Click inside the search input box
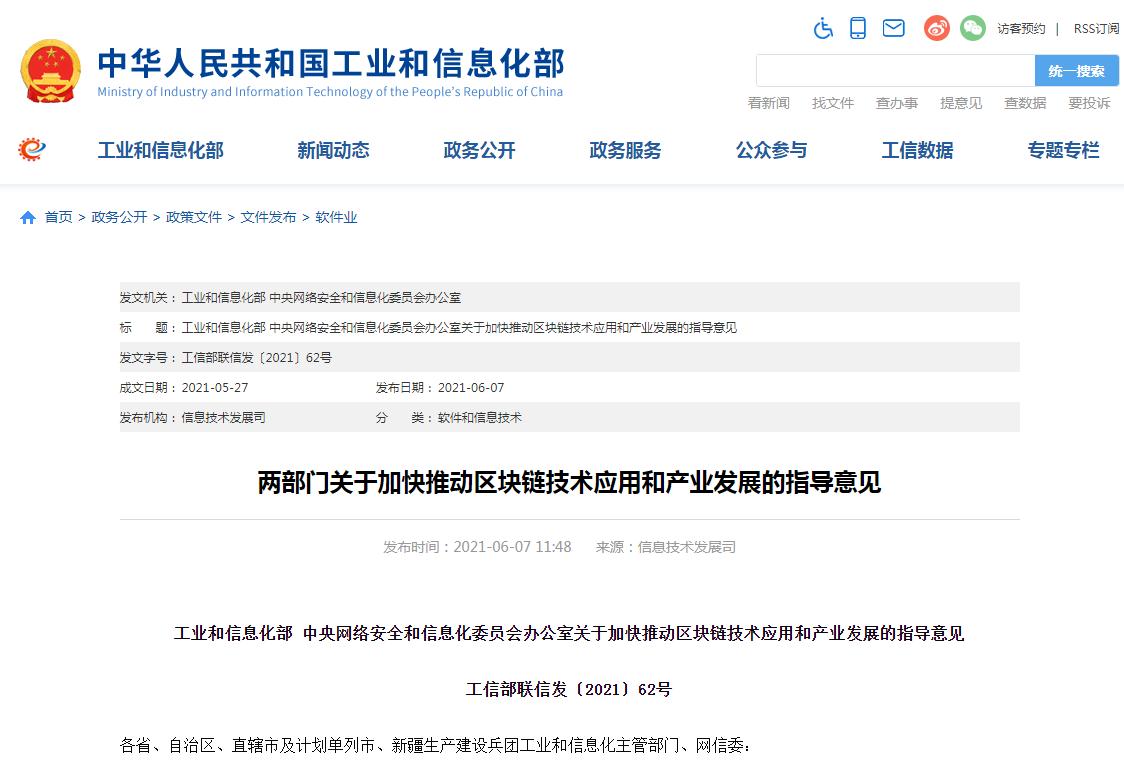Image resolution: width=1124 pixels, height=774 pixels. [895, 71]
